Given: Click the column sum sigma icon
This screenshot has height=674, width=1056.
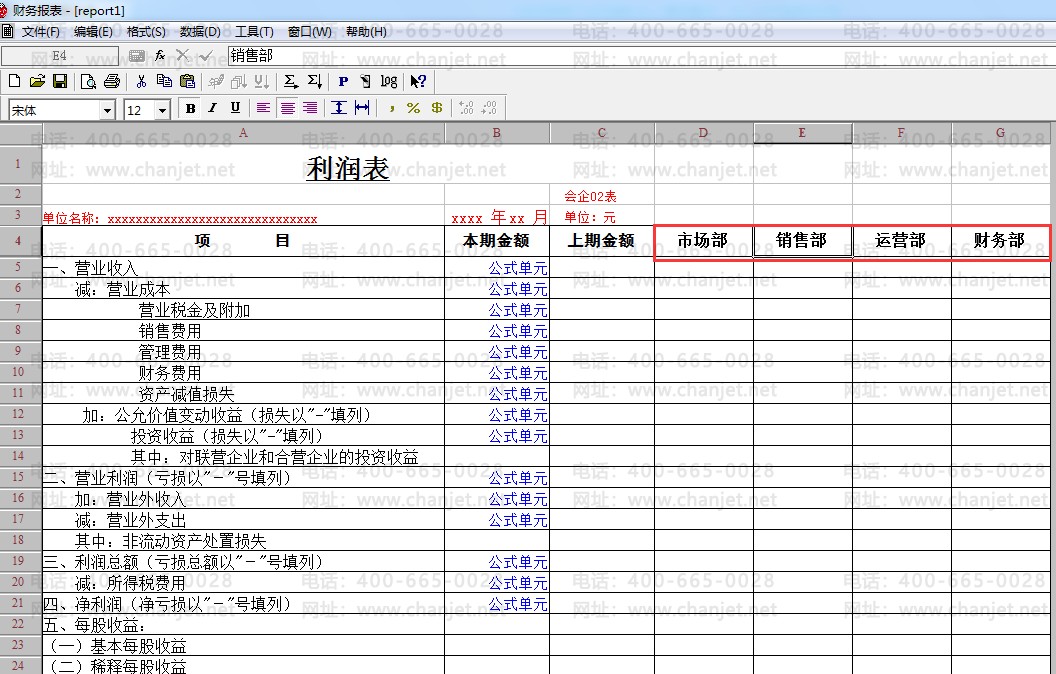Looking at the screenshot, I should click(x=315, y=81).
